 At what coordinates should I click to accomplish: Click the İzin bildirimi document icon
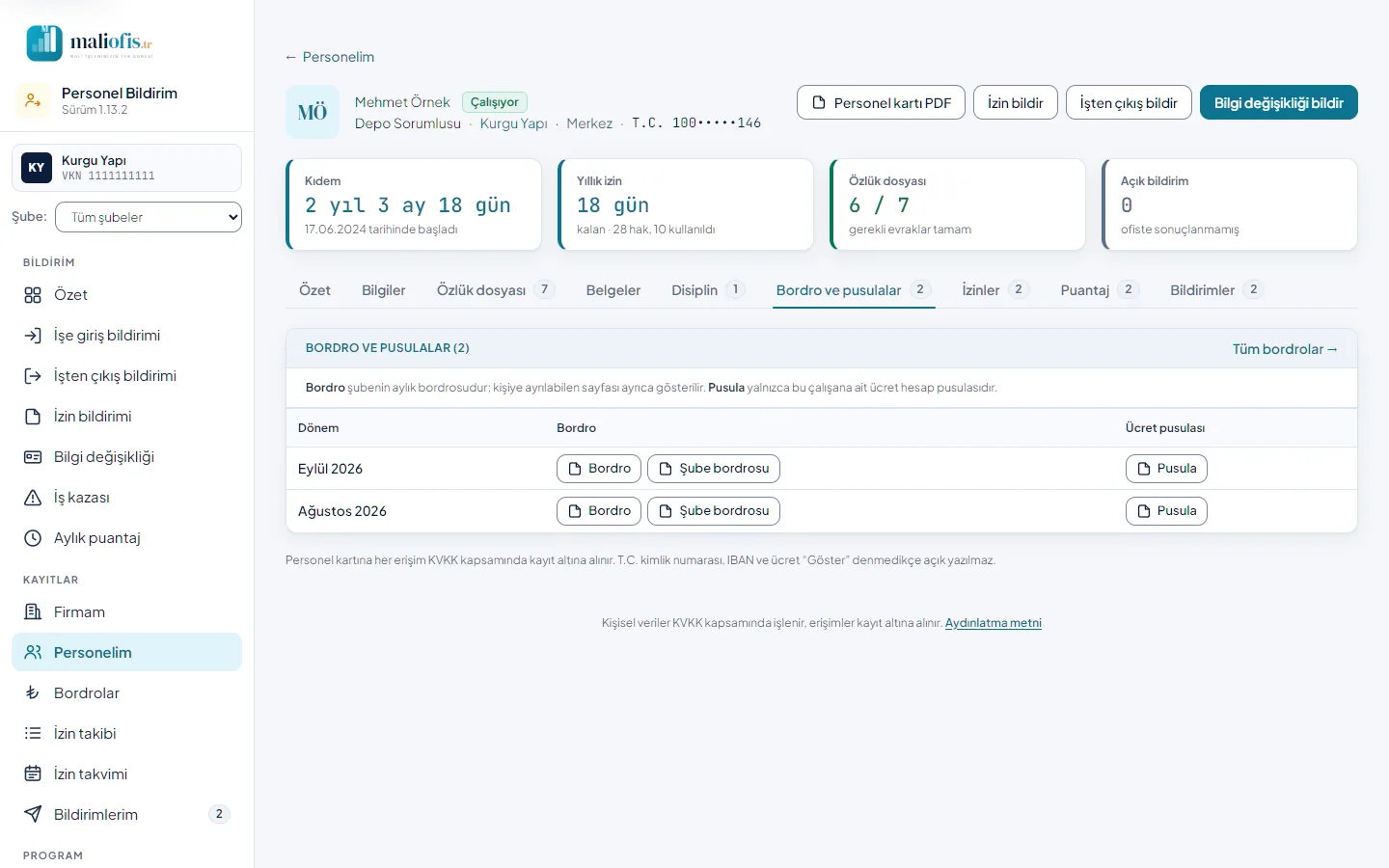pos(33,417)
